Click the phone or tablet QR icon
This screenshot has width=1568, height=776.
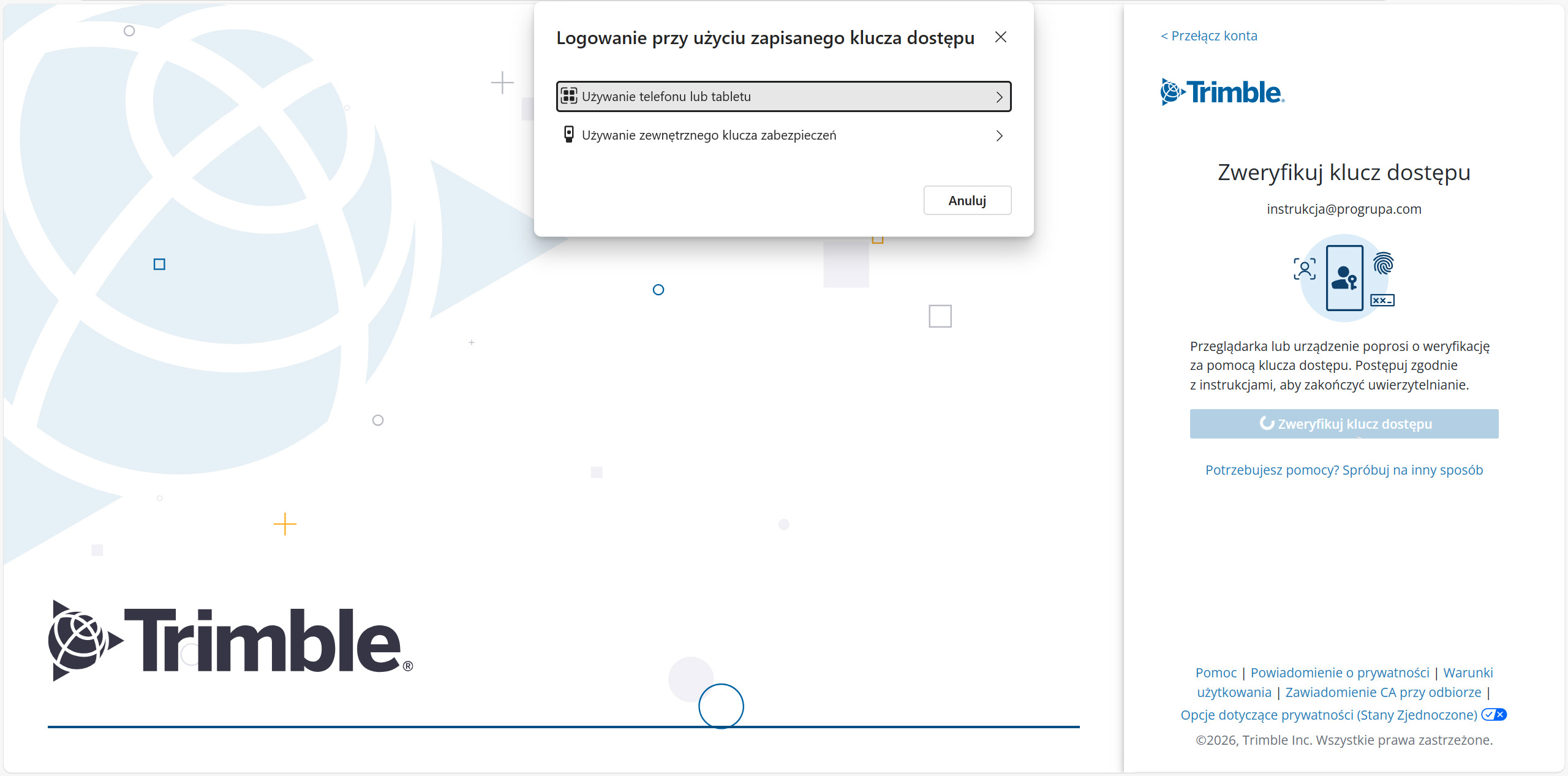[569, 96]
